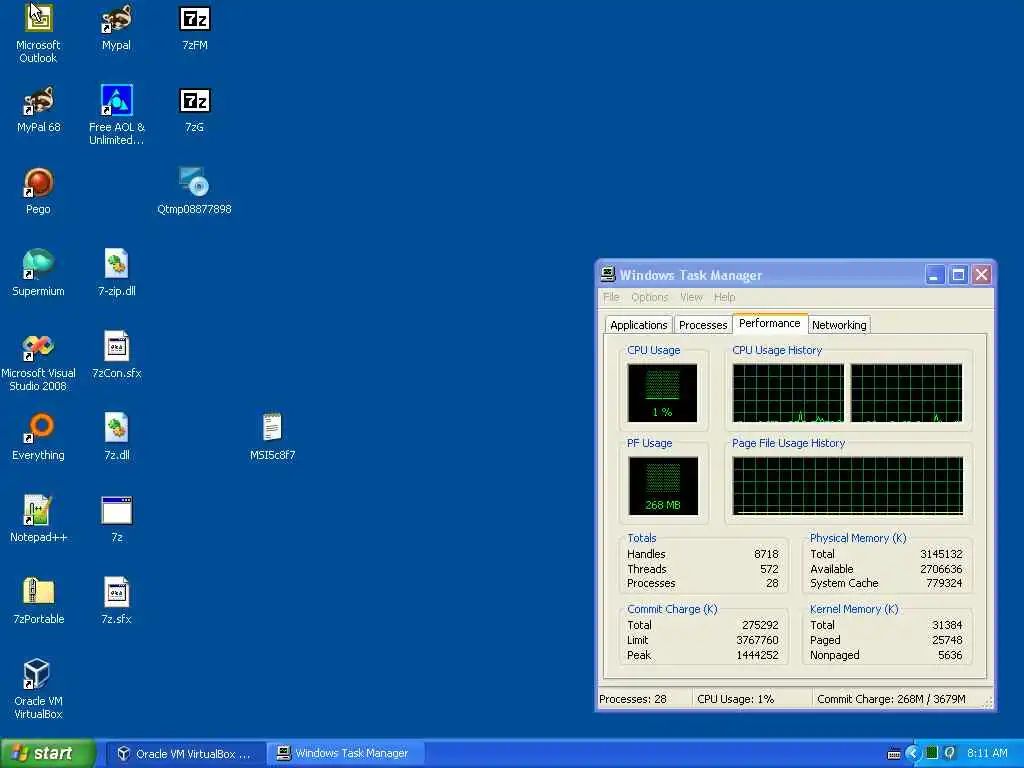
Task: Click the CPU Usage gauge
Action: (662, 392)
